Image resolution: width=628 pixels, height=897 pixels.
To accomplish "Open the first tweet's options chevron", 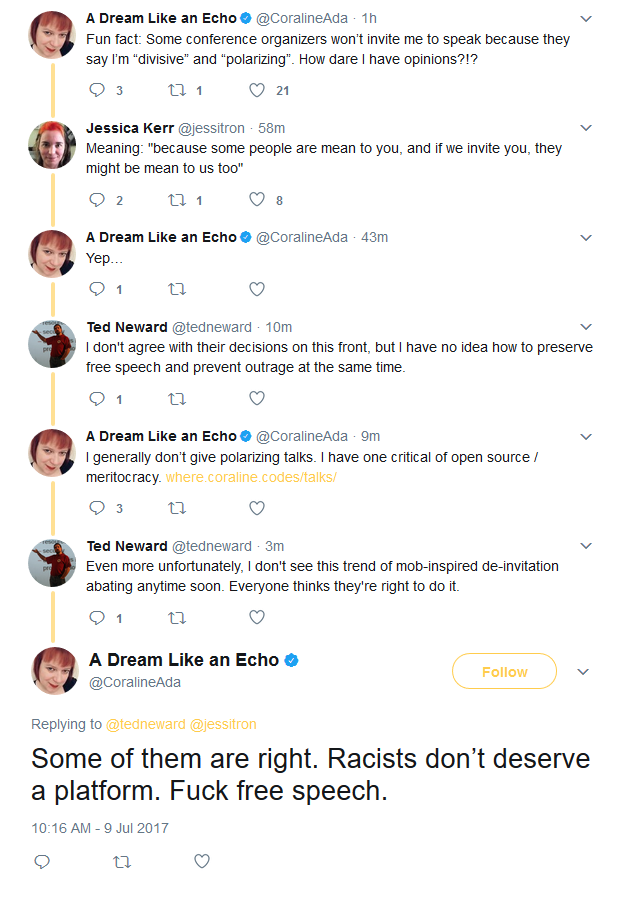I will 586,19.
